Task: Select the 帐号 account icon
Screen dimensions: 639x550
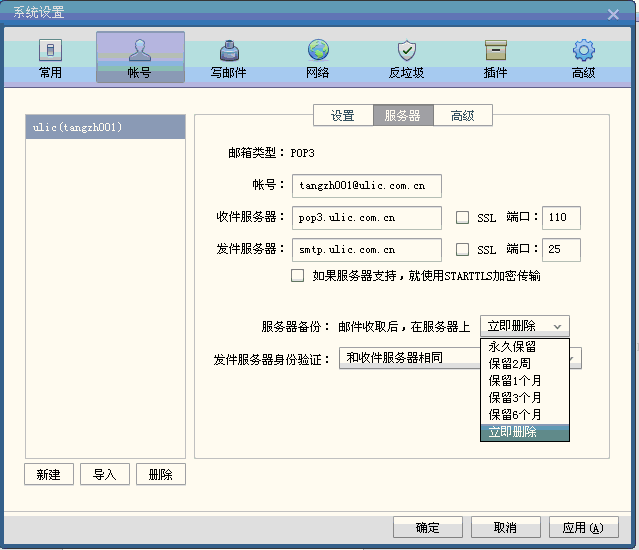Action: coord(140,58)
